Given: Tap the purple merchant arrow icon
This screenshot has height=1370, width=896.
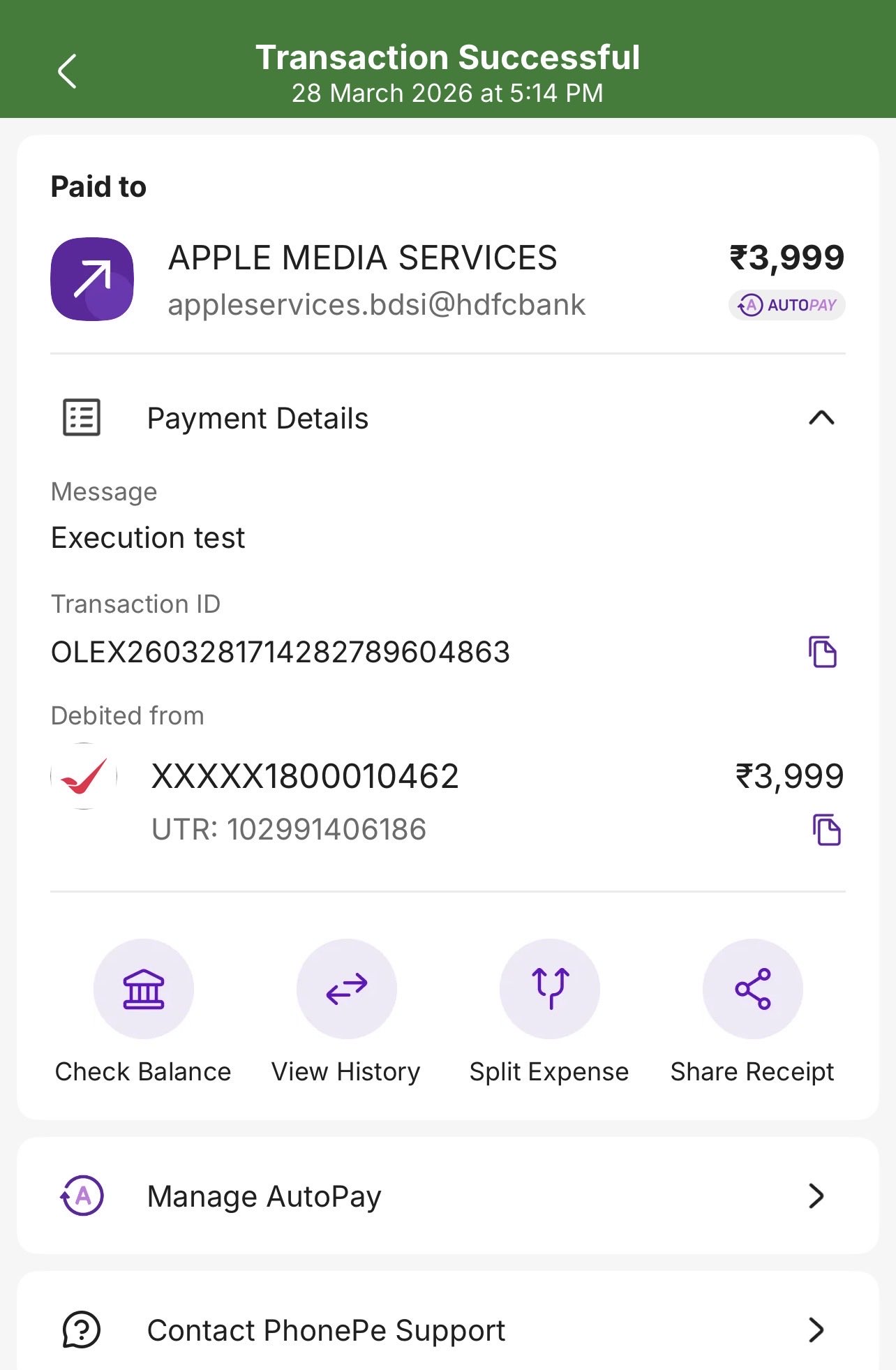Looking at the screenshot, I should pos(92,279).
